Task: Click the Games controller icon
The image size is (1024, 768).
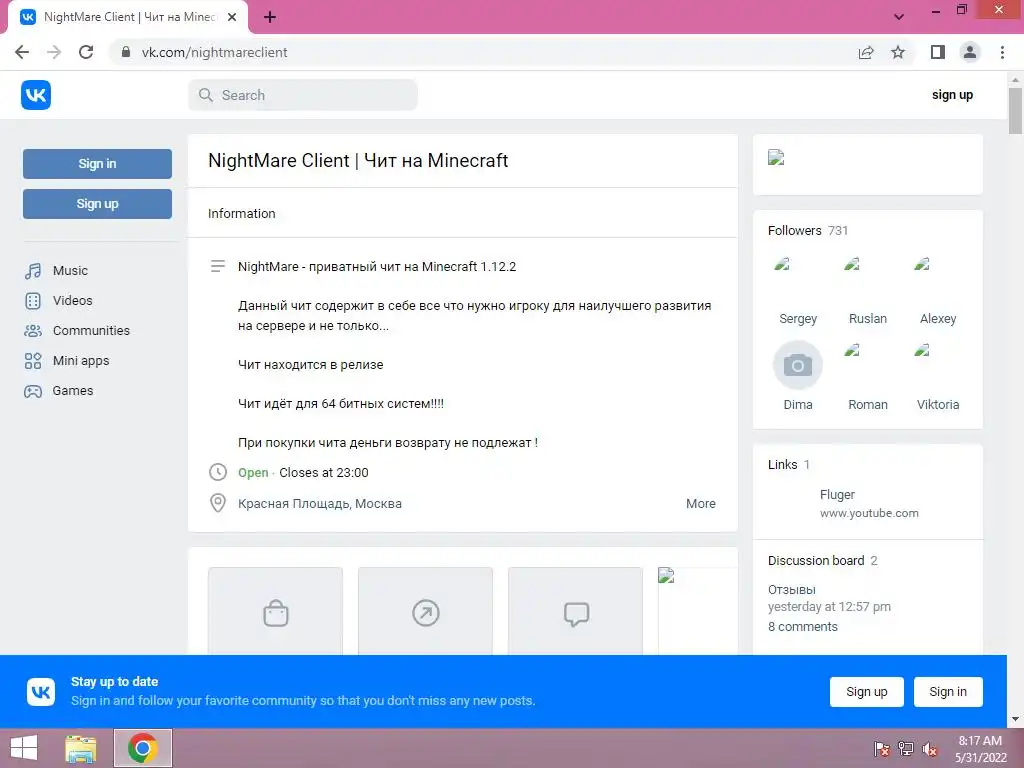Action: click(33, 391)
